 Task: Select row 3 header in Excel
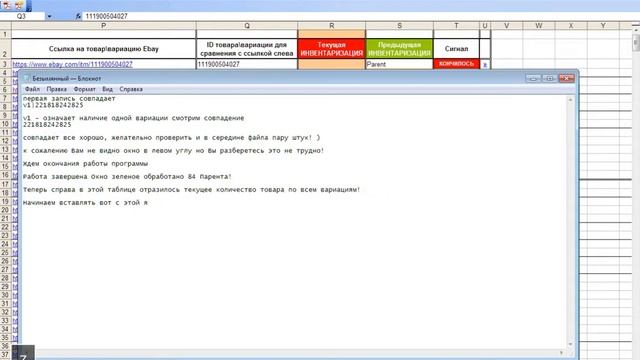tap(5, 64)
